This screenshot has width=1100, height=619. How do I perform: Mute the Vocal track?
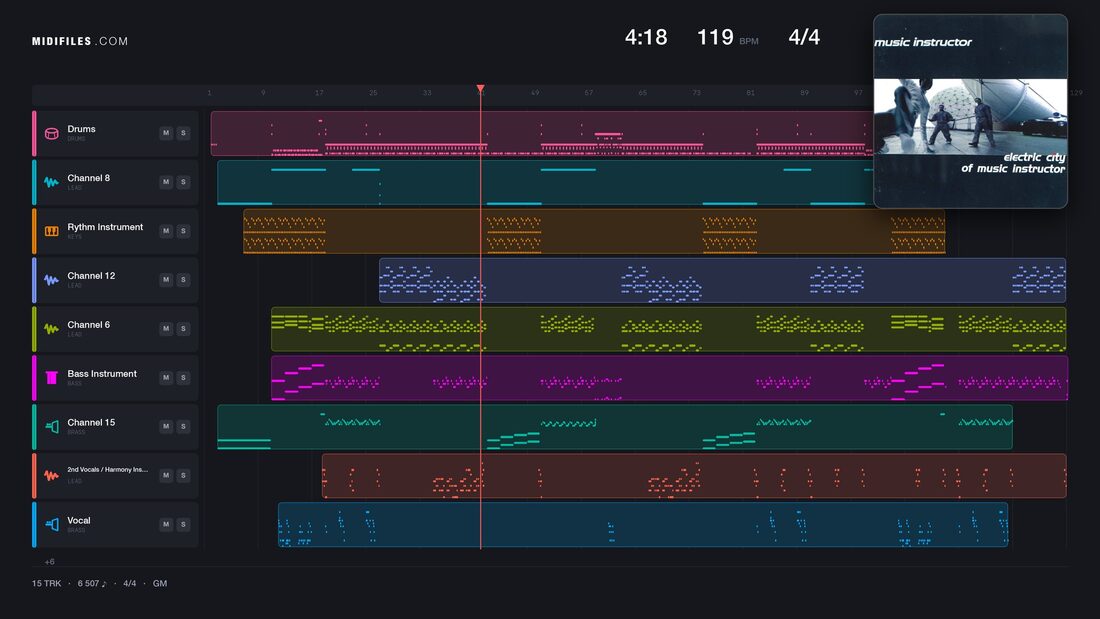point(166,524)
